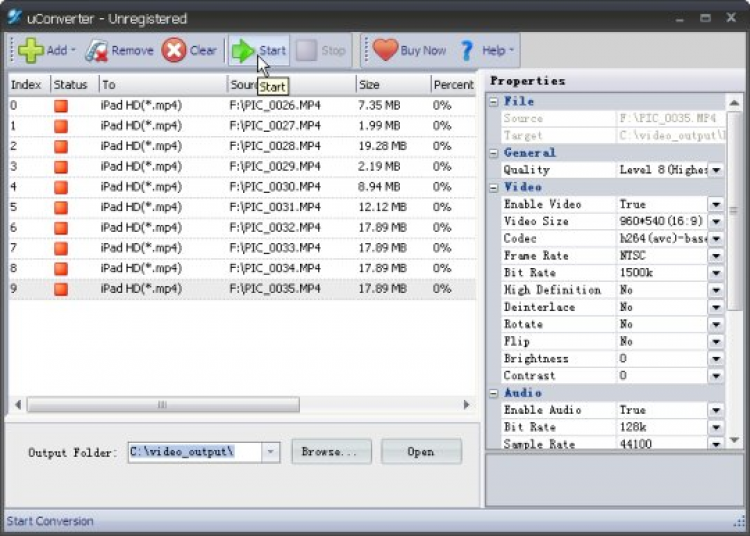
Task: Click the Stop toolbar button
Action: tap(321, 50)
